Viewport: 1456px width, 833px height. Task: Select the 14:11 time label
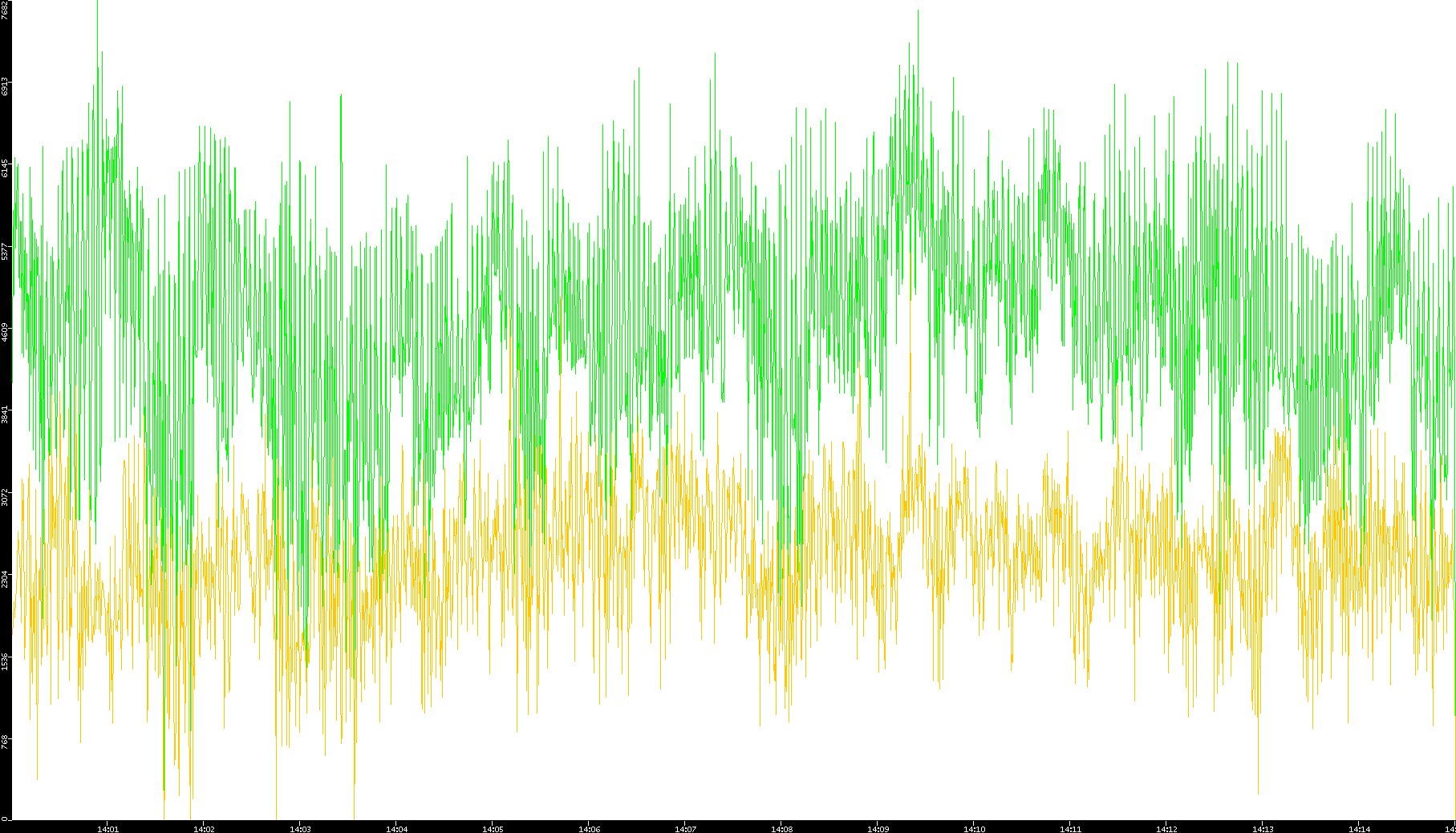pyautogui.click(x=1071, y=829)
